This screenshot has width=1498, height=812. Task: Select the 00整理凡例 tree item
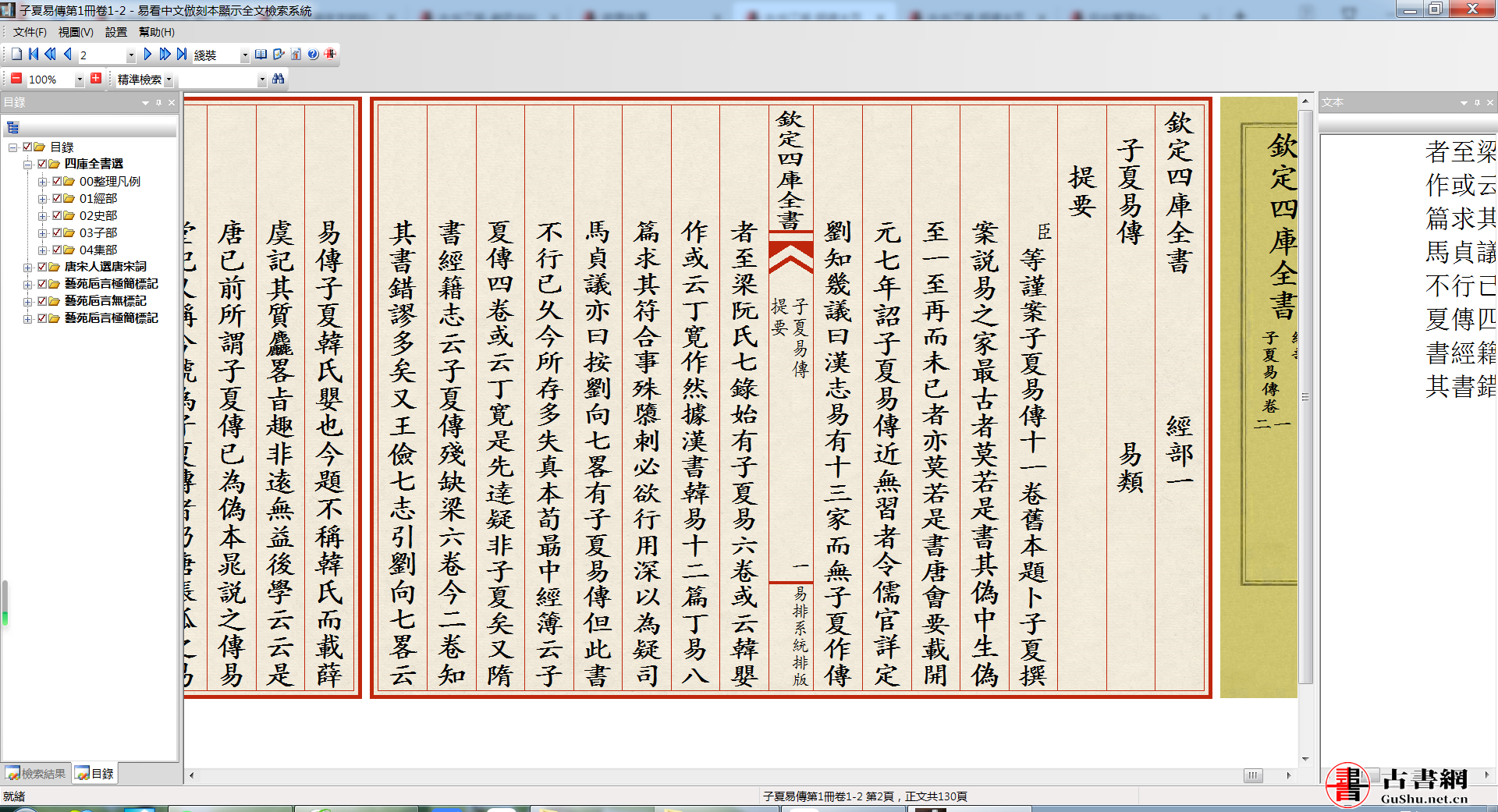(x=110, y=181)
